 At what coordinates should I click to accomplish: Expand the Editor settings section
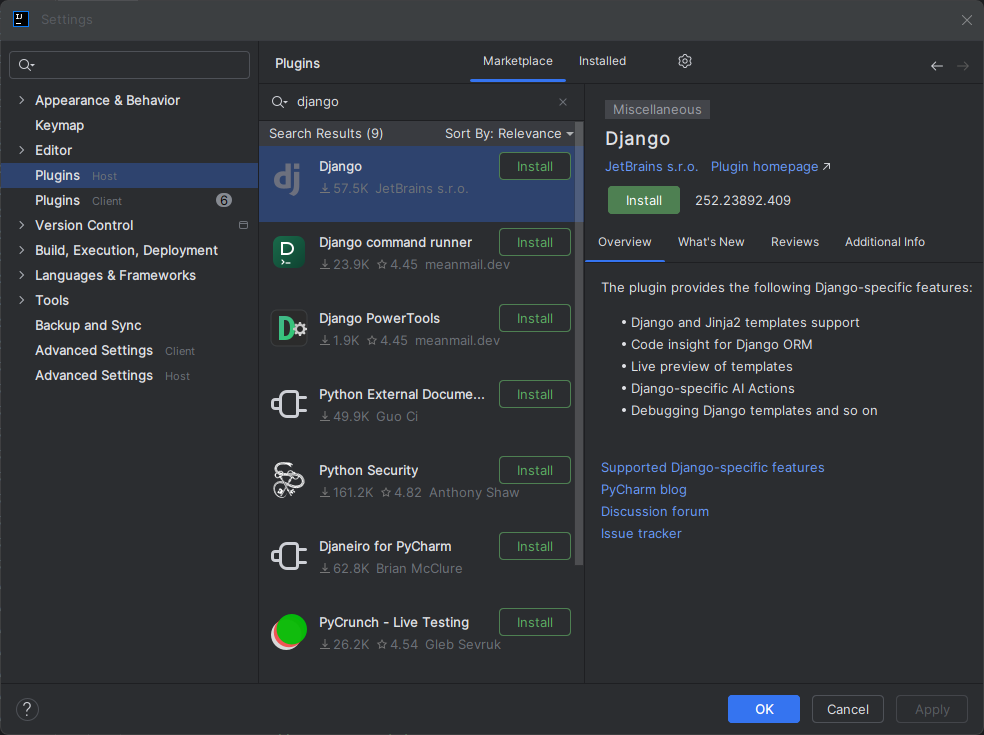(22, 150)
